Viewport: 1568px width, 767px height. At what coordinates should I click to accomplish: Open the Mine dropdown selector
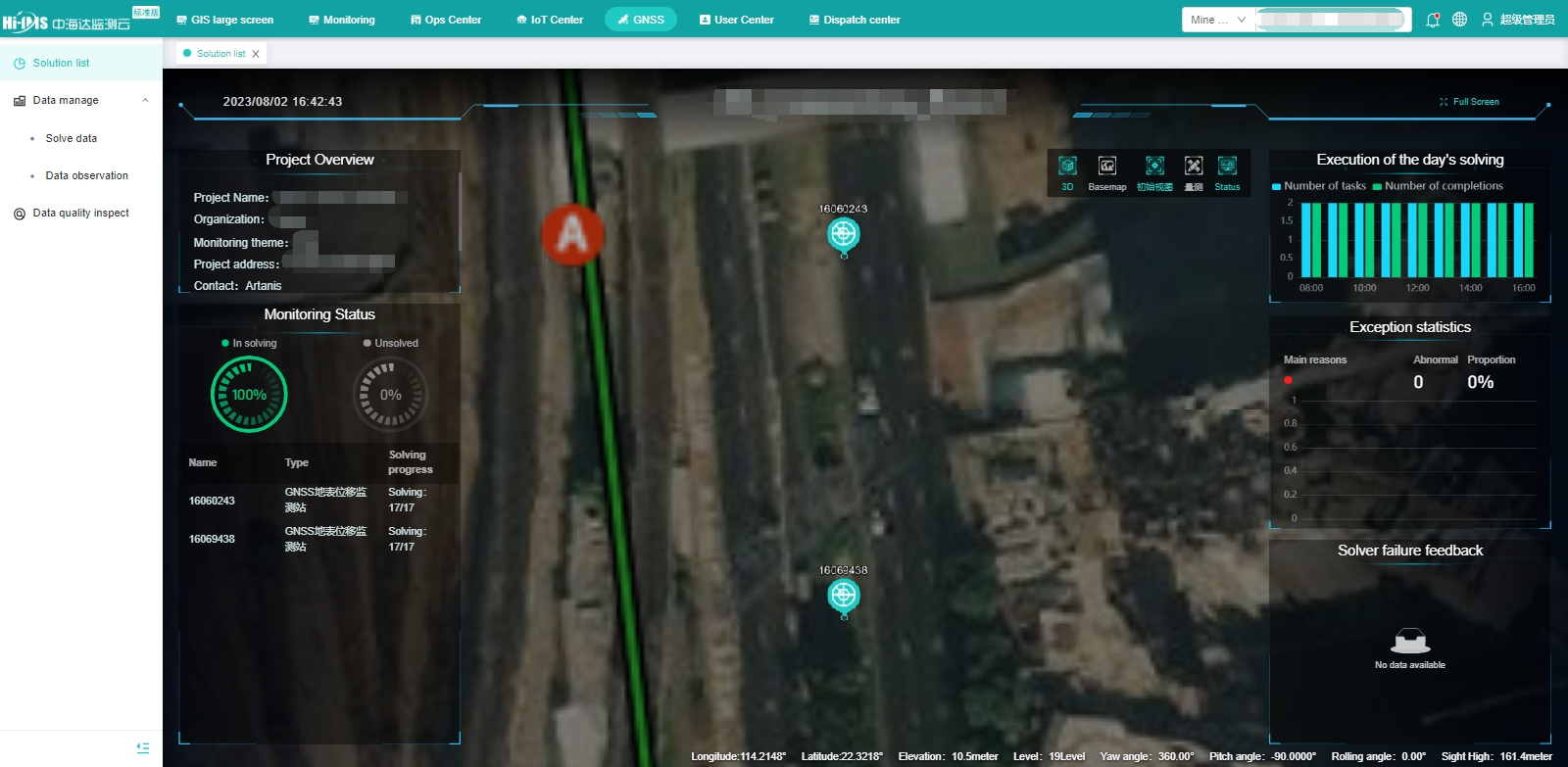(x=1218, y=20)
